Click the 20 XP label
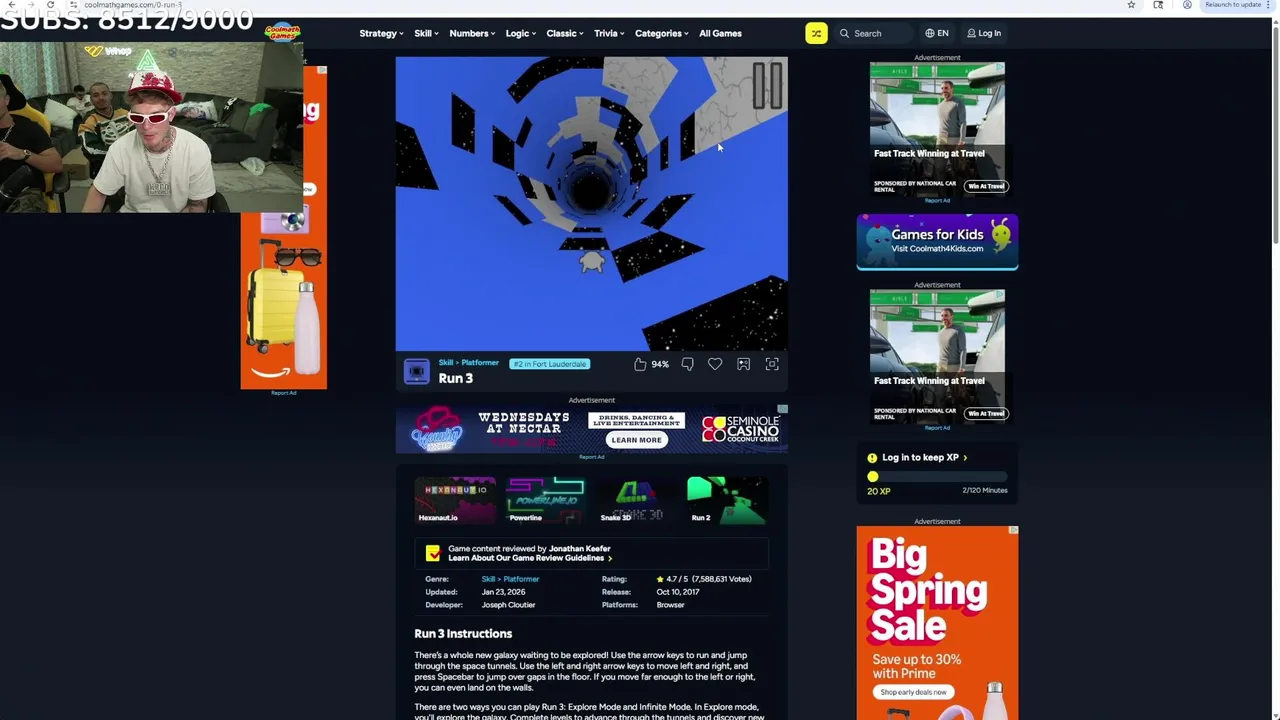This screenshot has height=720, width=1280. tap(878, 491)
